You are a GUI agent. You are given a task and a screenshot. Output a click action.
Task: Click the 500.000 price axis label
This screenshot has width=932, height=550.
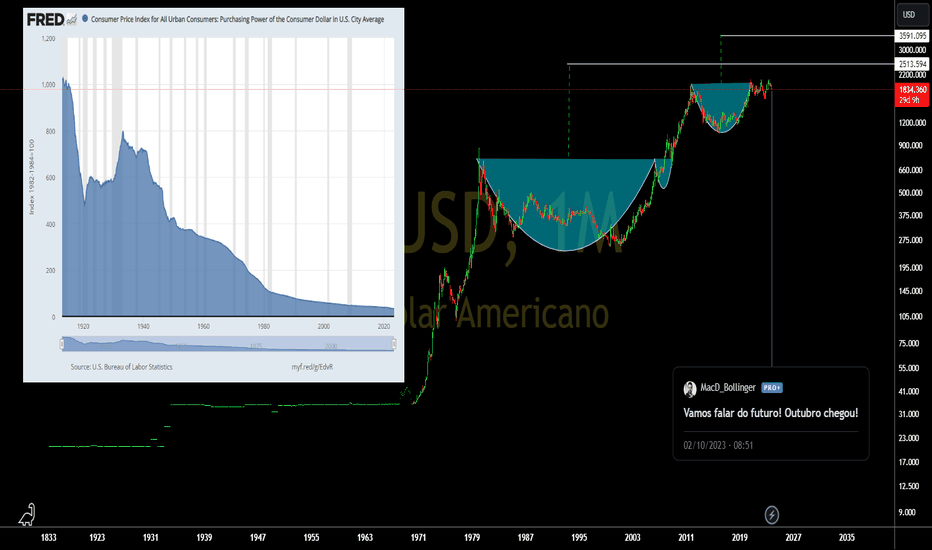[911, 193]
